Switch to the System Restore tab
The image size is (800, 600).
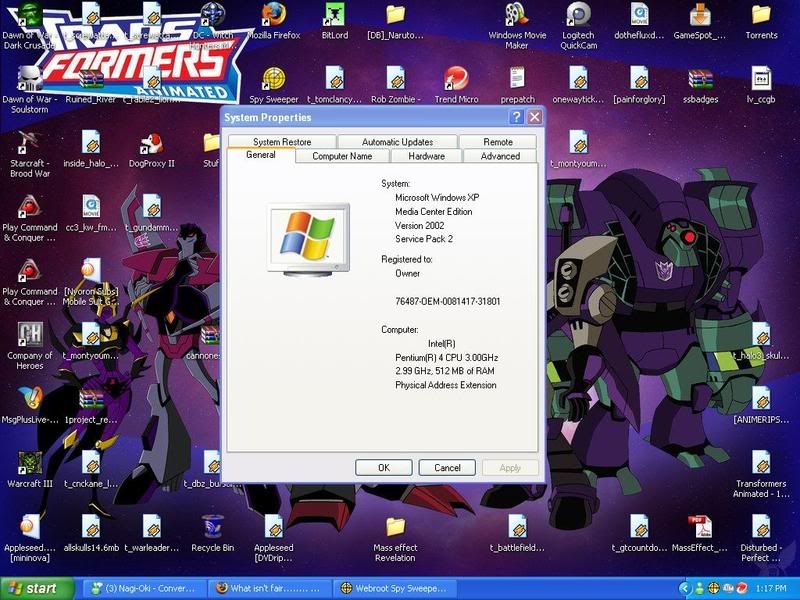282,141
